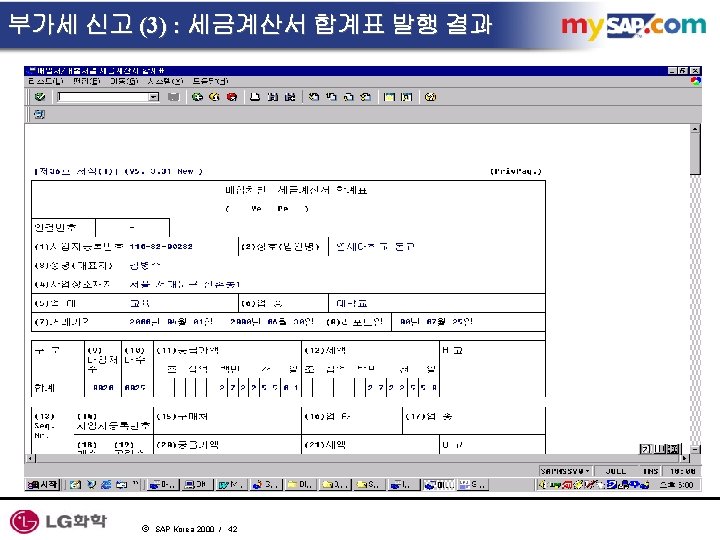Click the Next Page icon

point(349,97)
